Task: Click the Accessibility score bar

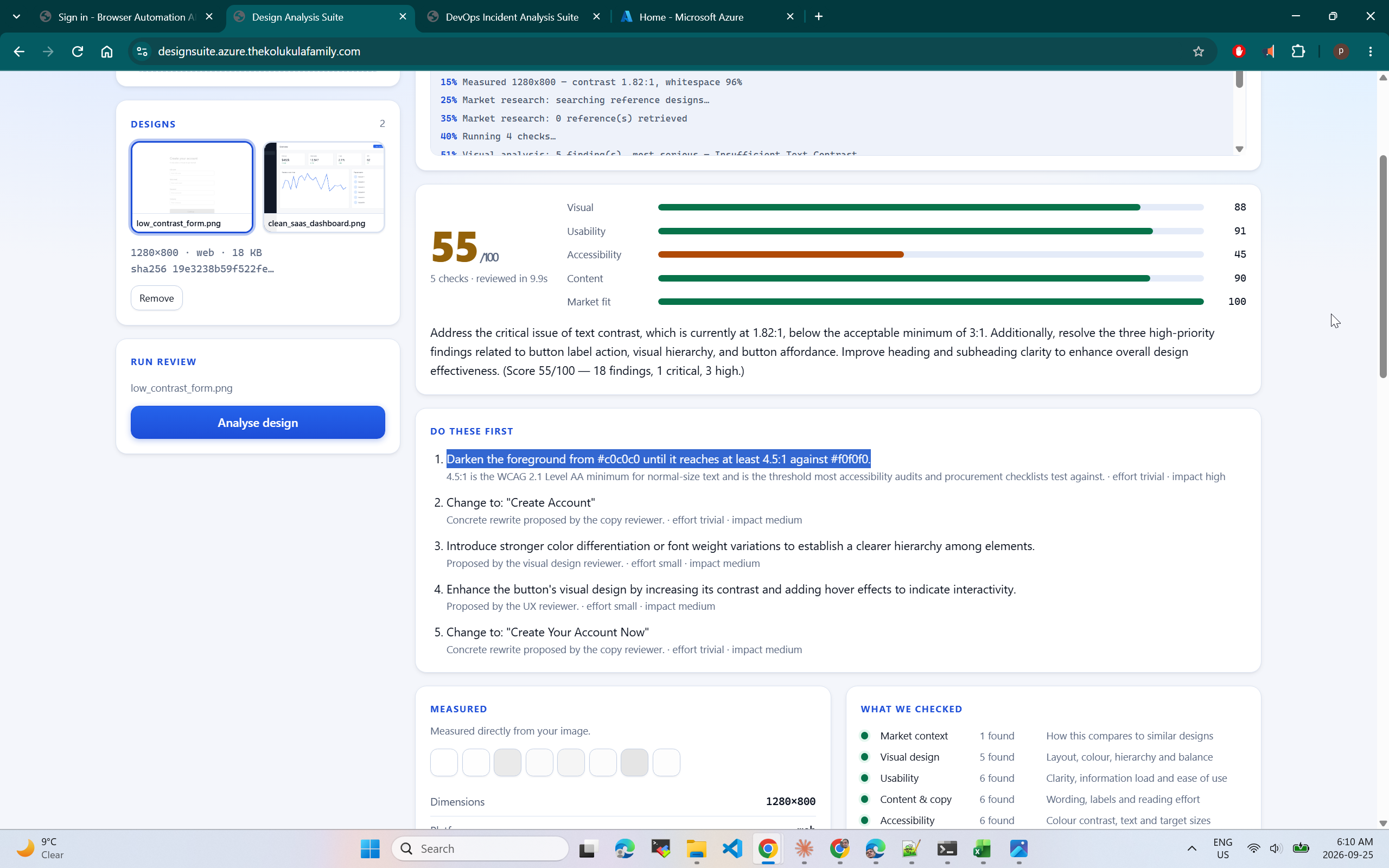Action: coord(931,254)
